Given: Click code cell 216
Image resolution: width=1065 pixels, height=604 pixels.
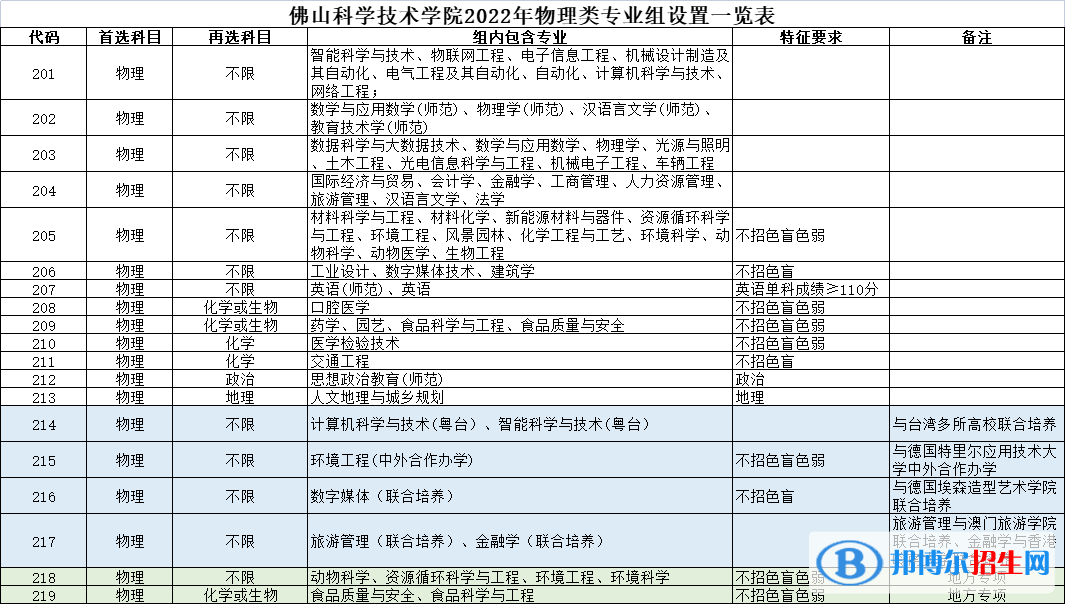Looking at the screenshot, I should coord(43,497).
